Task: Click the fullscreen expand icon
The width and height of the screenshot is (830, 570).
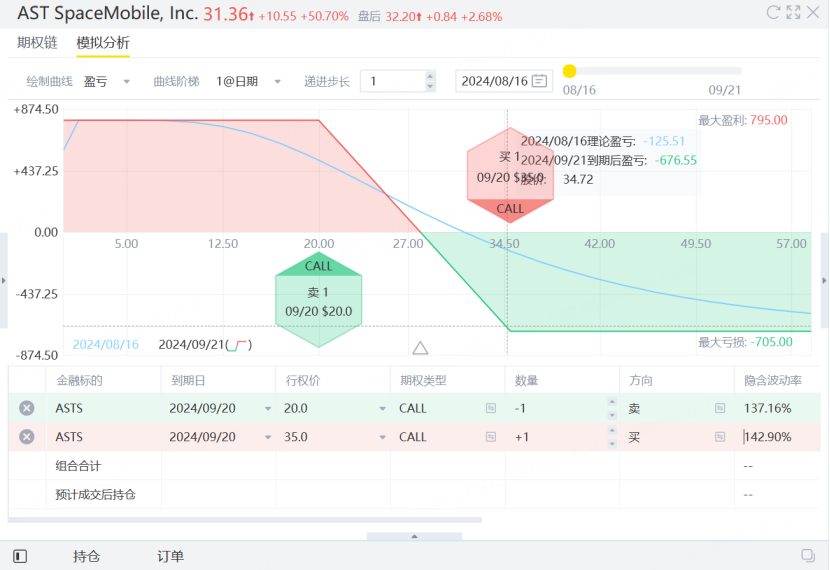Action: click(793, 13)
